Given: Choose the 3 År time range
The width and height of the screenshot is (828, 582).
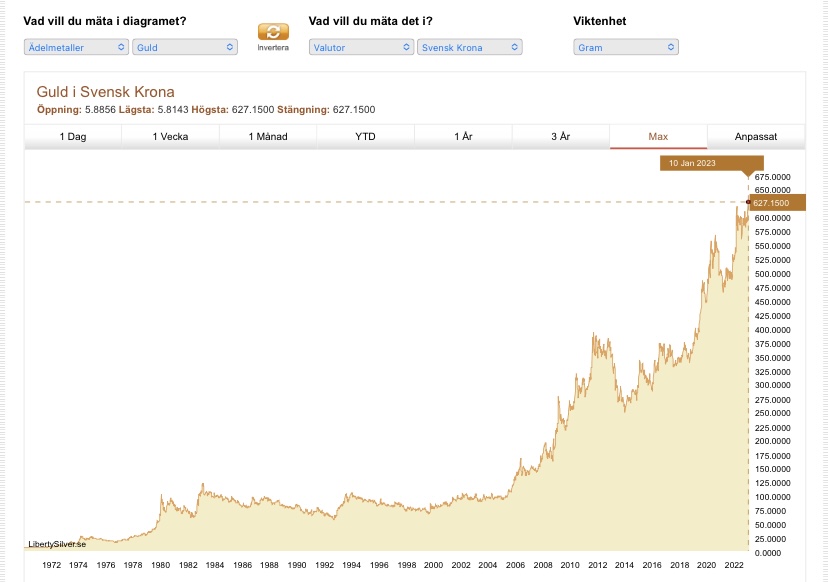Looking at the screenshot, I should click(x=560, y=136).
